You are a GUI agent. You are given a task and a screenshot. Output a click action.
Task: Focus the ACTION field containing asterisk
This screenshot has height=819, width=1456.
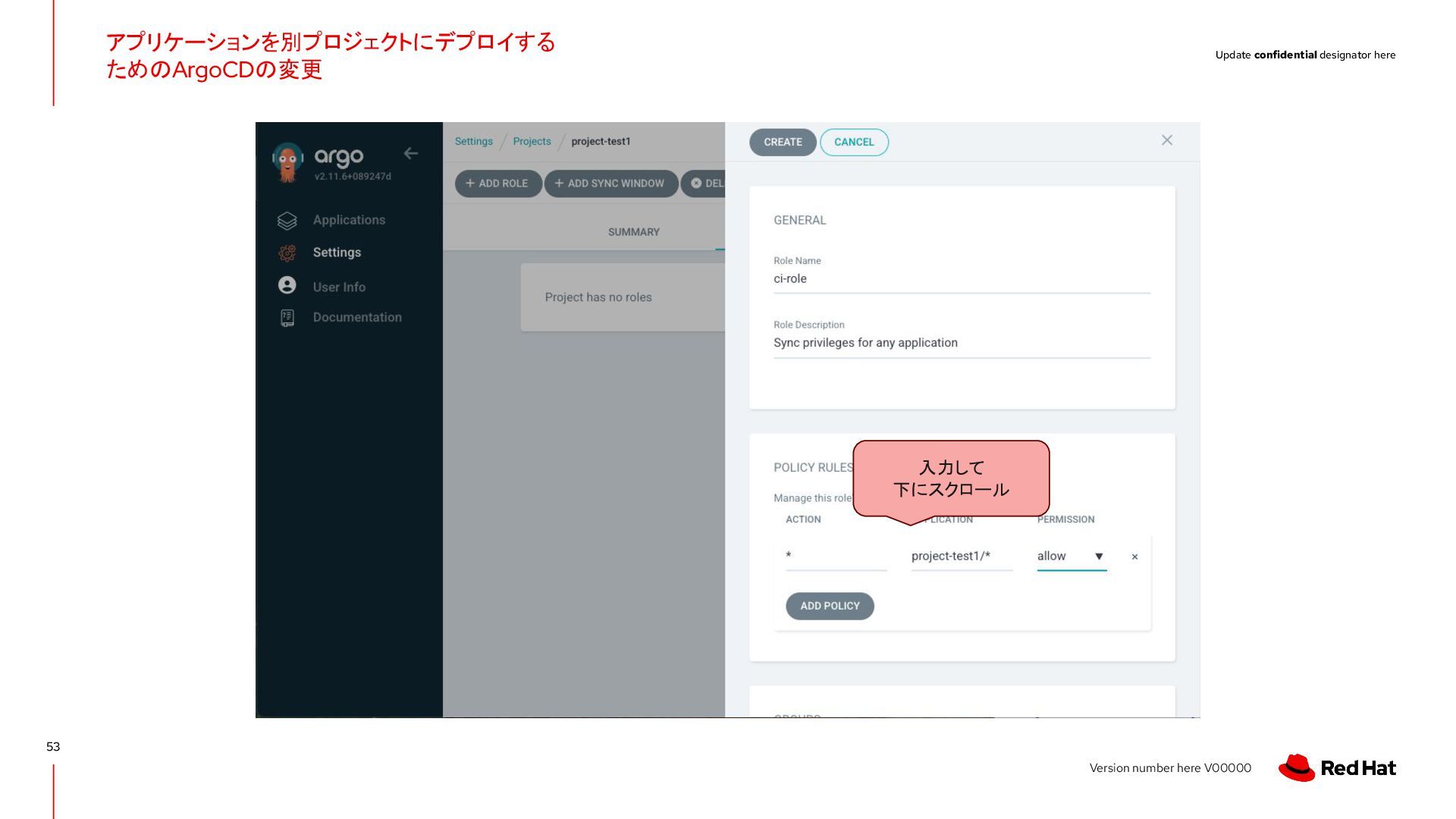click(836, 557)
